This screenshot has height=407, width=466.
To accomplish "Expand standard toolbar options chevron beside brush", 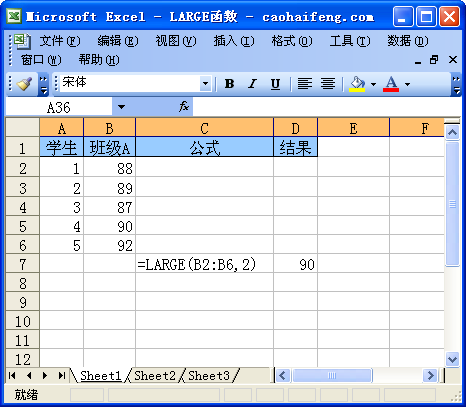I will click(44, 84).
